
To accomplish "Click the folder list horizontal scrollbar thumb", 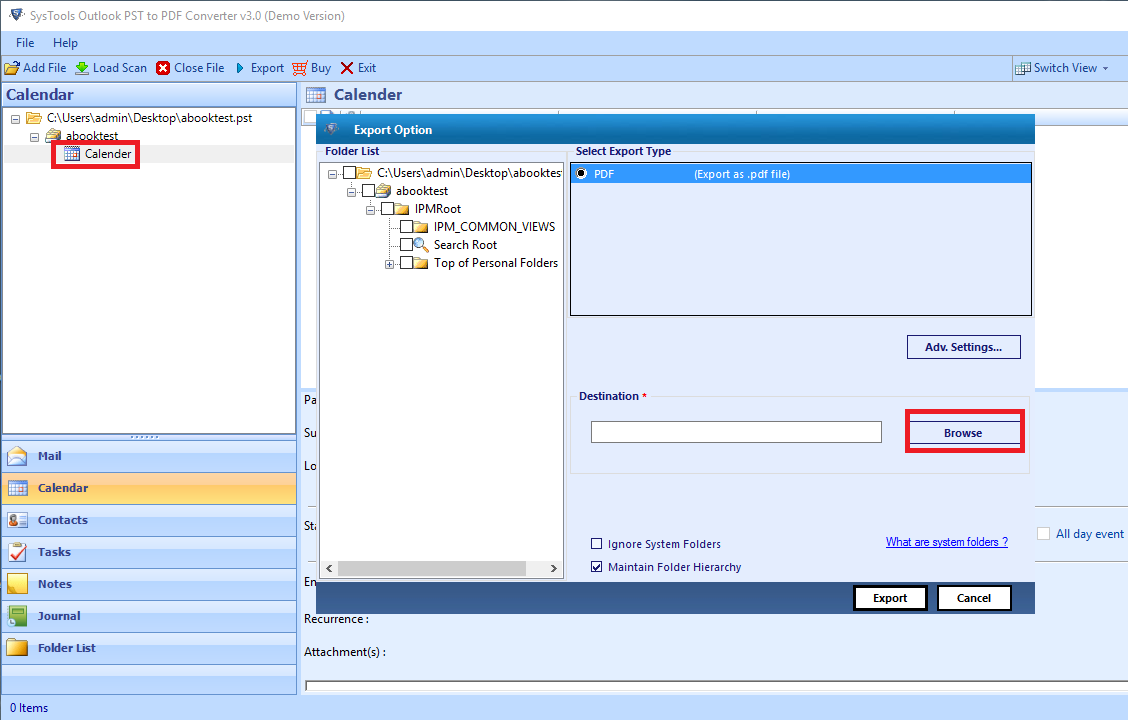I will tap(432, 568).
